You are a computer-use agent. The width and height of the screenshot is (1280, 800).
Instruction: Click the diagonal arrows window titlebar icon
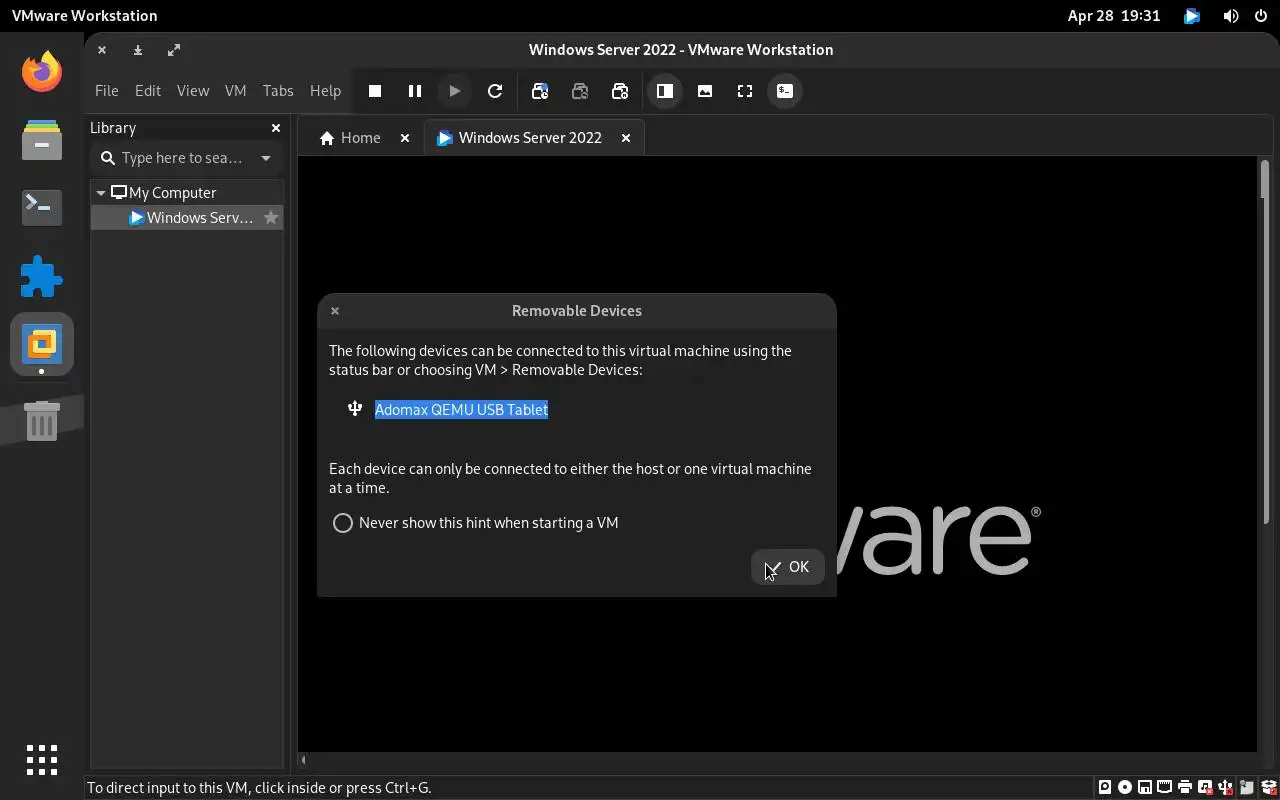click(174, 50)
